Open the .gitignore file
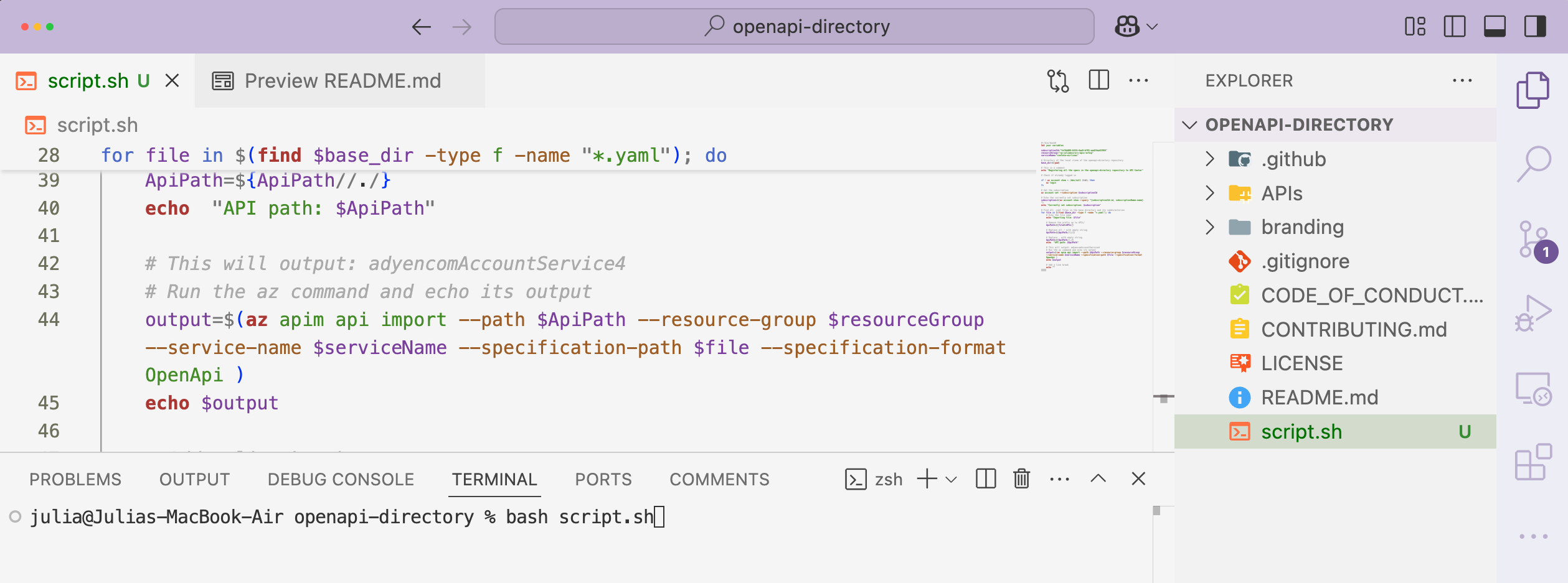 (x=1335, y=261)
